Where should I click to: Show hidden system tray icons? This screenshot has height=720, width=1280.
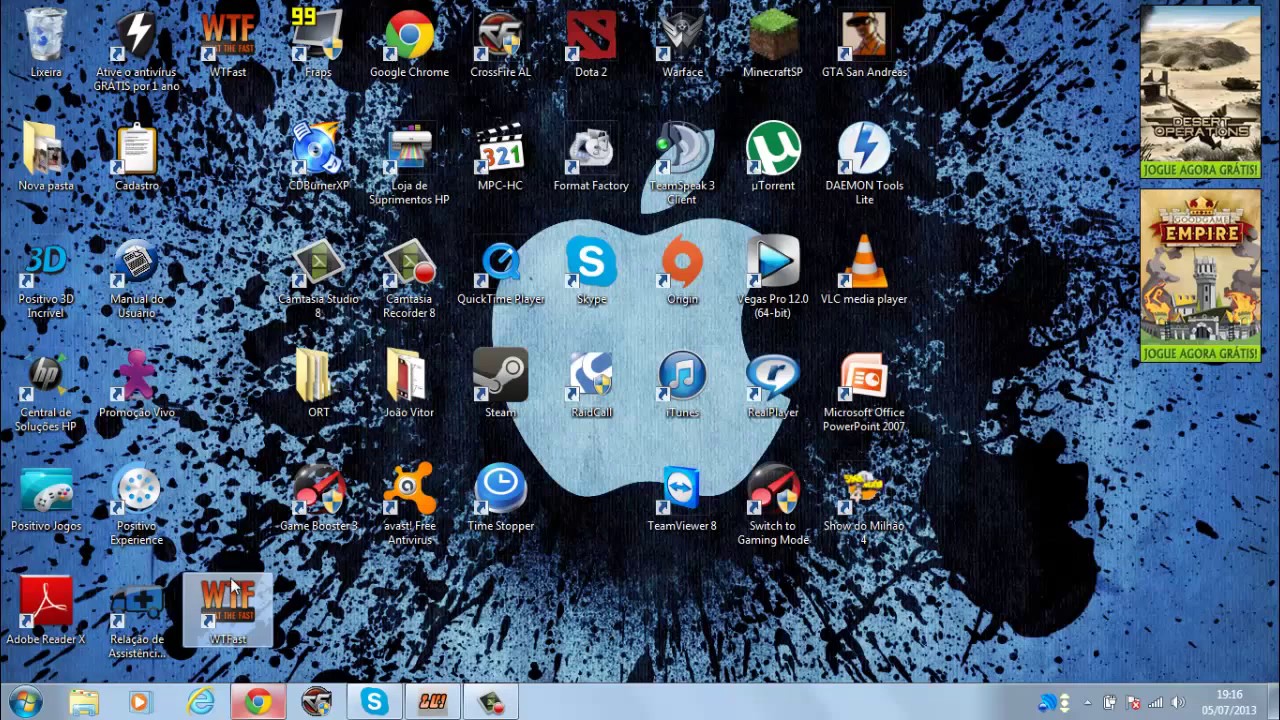coord(1087,703)
